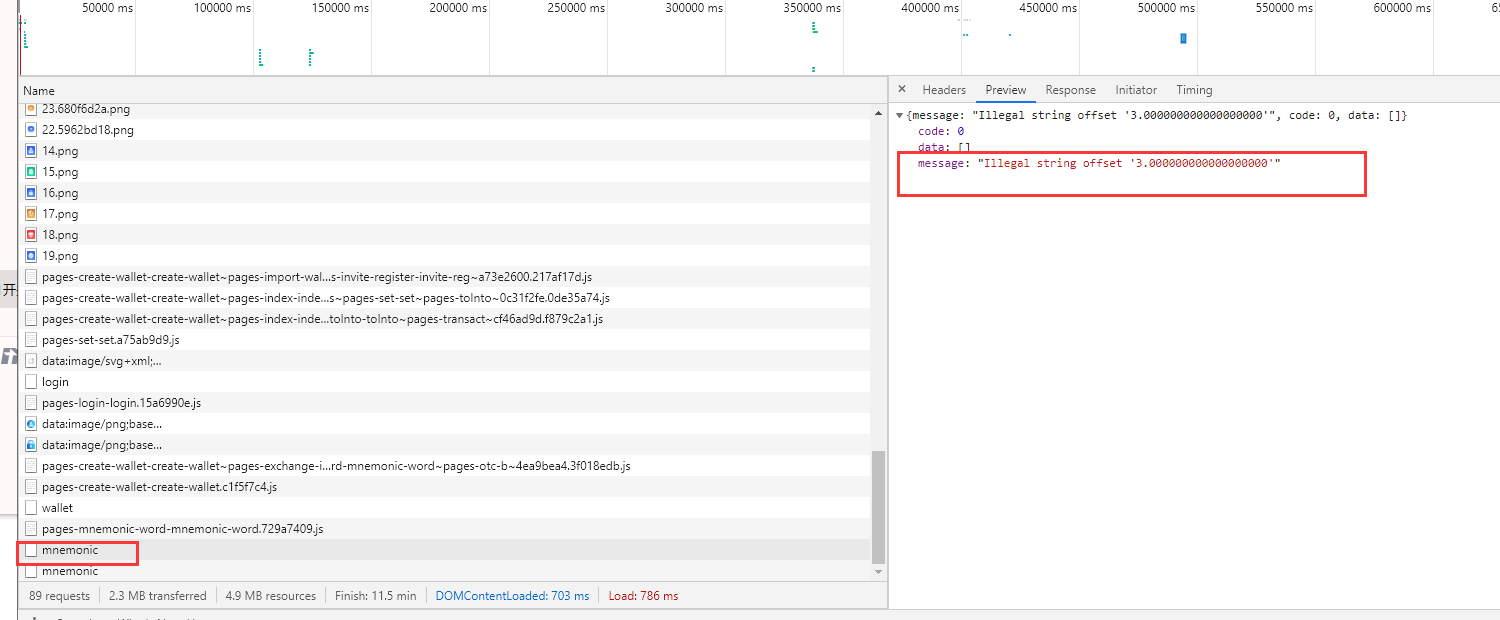This screenshot has height=620, width=1500.
Task: Select the highlighted mnemonic request
Action: [x=444, y=550]
